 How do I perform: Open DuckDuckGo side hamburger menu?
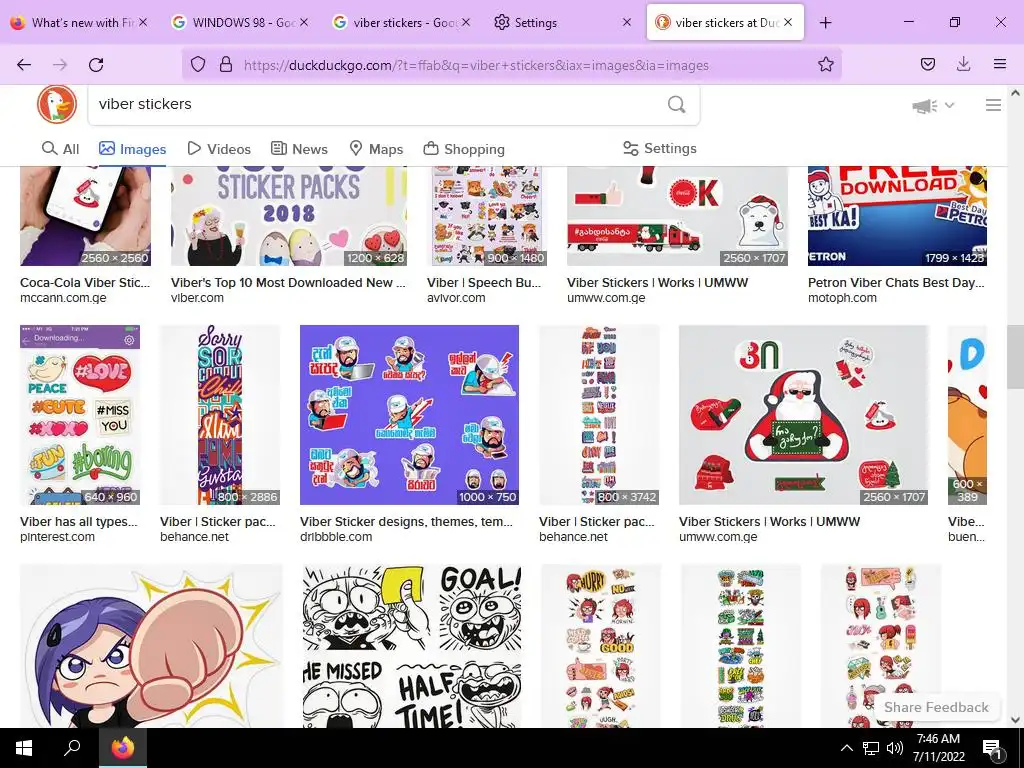[993, 105]
